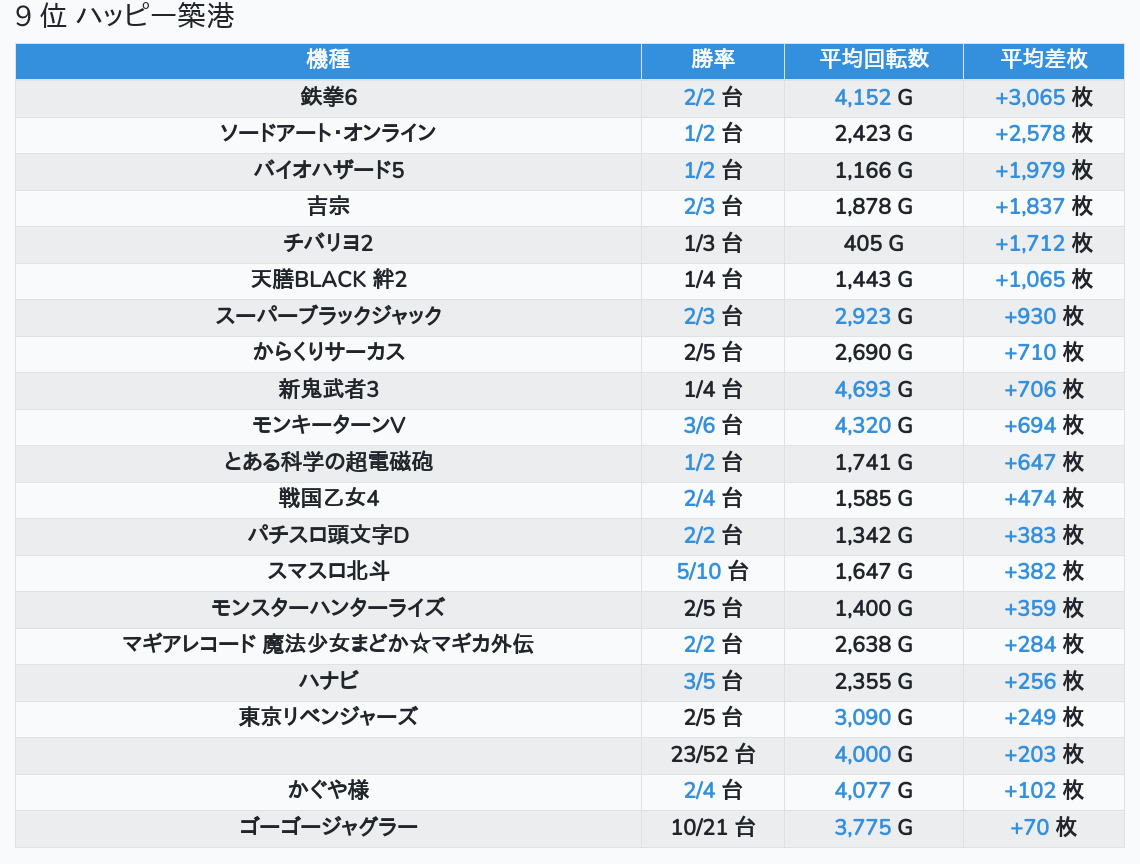The image size is (1140, 864).
Task: Click the ハッピー築港 ranking heading
Action: pos(125,18)
